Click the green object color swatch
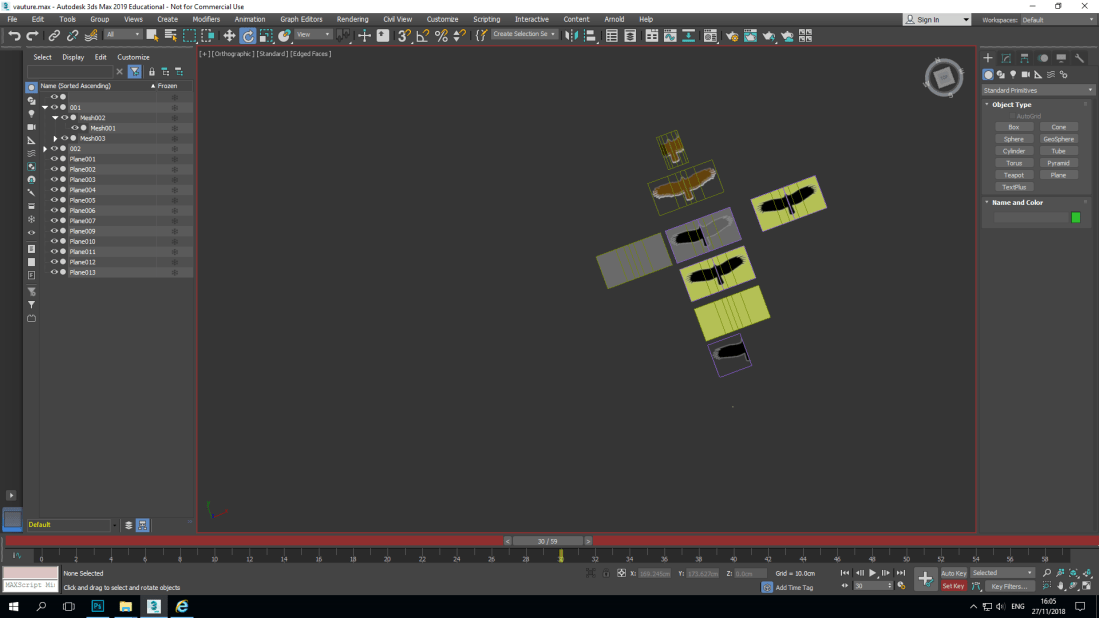Viewport: 1099px width, 618px height. tap(1076, 216)
